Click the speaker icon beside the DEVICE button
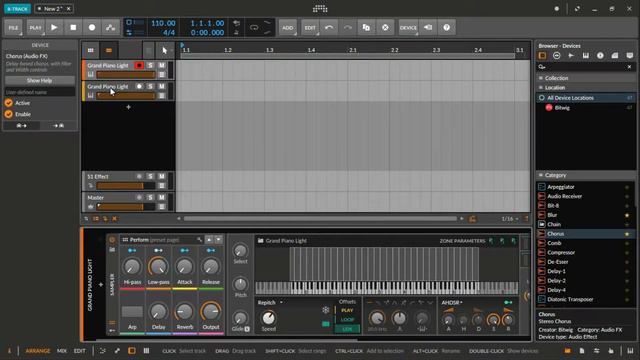The width and height of the screenshot is (640, 360). (428, 27)
